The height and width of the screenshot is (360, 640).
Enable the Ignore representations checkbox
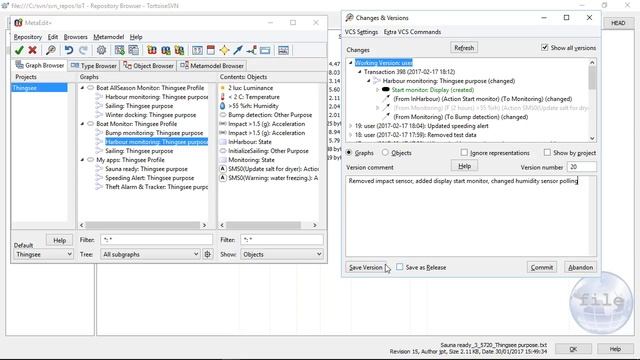(464, 152)
